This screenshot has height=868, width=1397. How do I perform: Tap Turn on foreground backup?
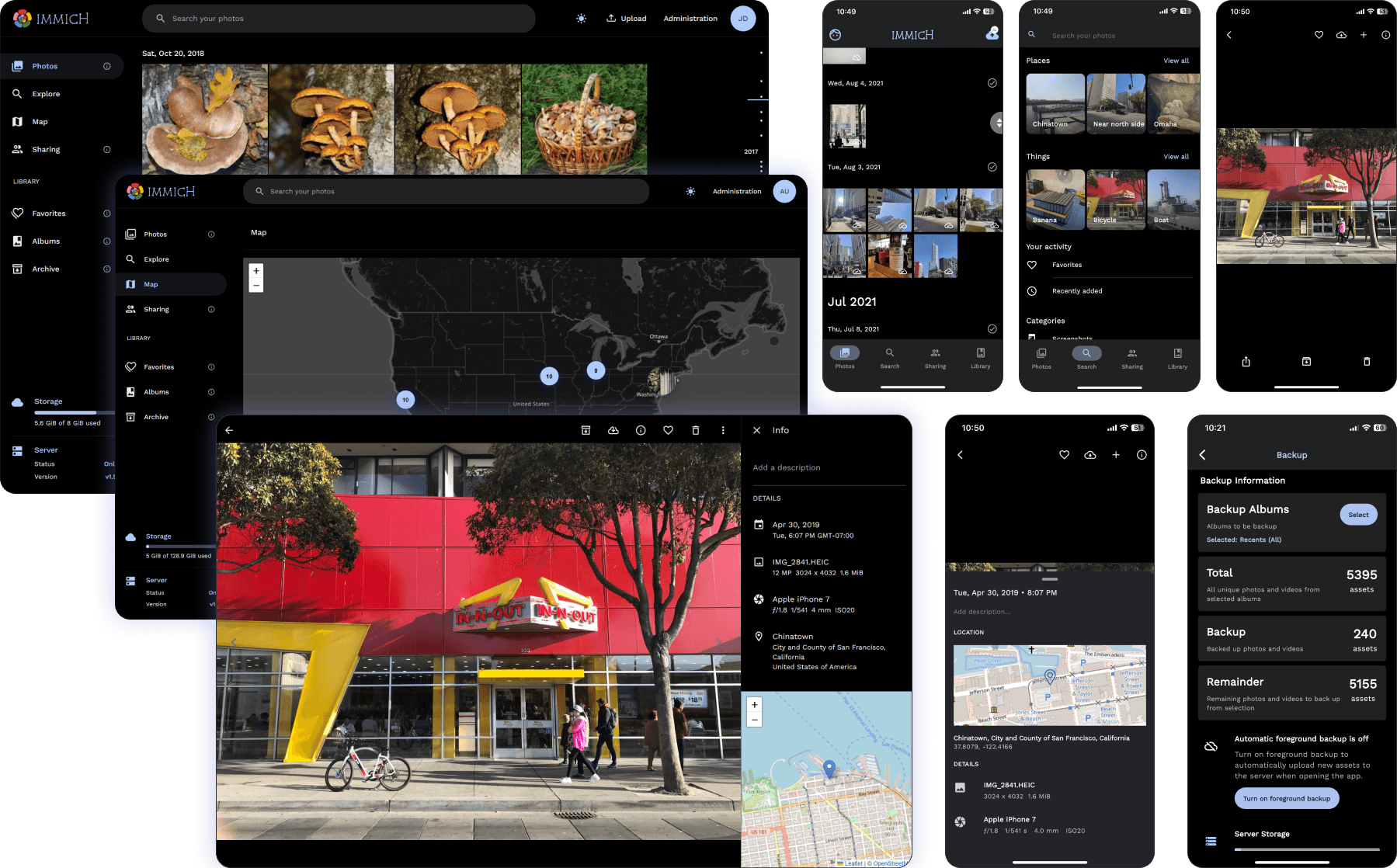coord(1286,798)
